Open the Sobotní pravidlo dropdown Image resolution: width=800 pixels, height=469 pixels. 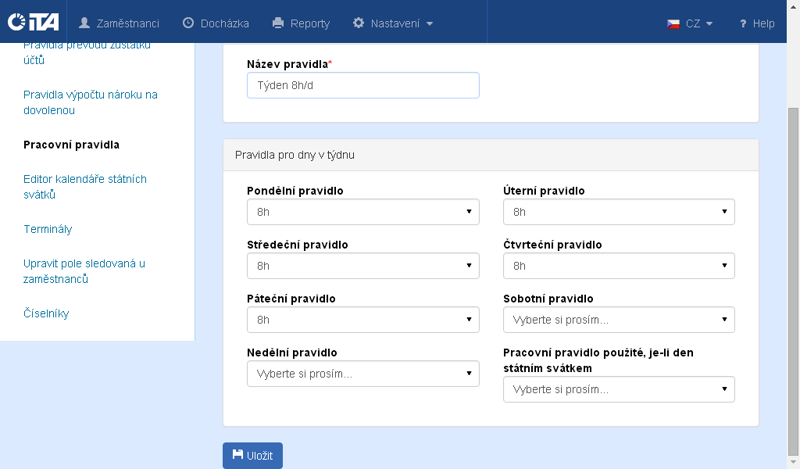pos(618,320)
